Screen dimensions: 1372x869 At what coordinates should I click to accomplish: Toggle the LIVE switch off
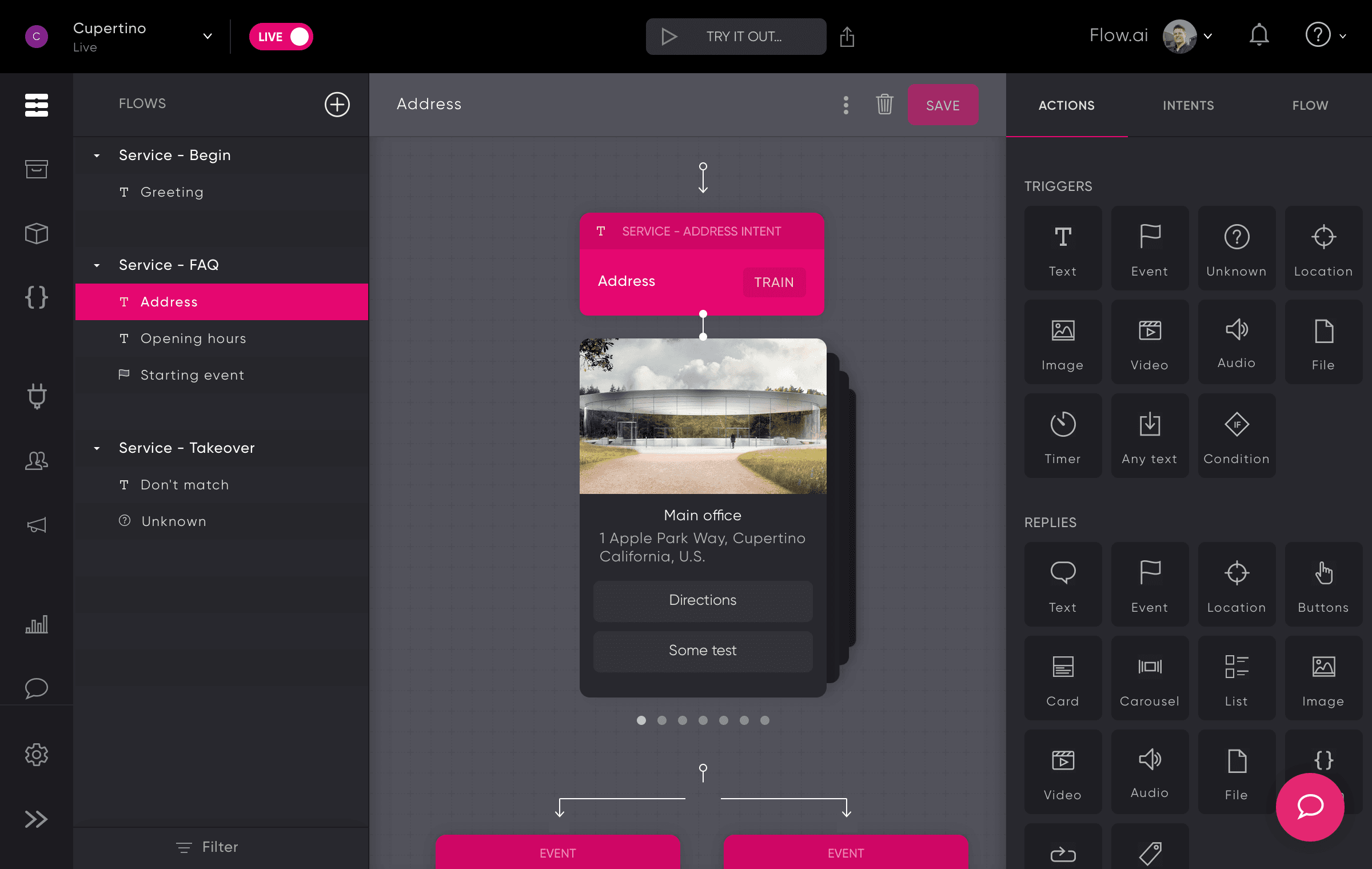(x=281, y=37)
